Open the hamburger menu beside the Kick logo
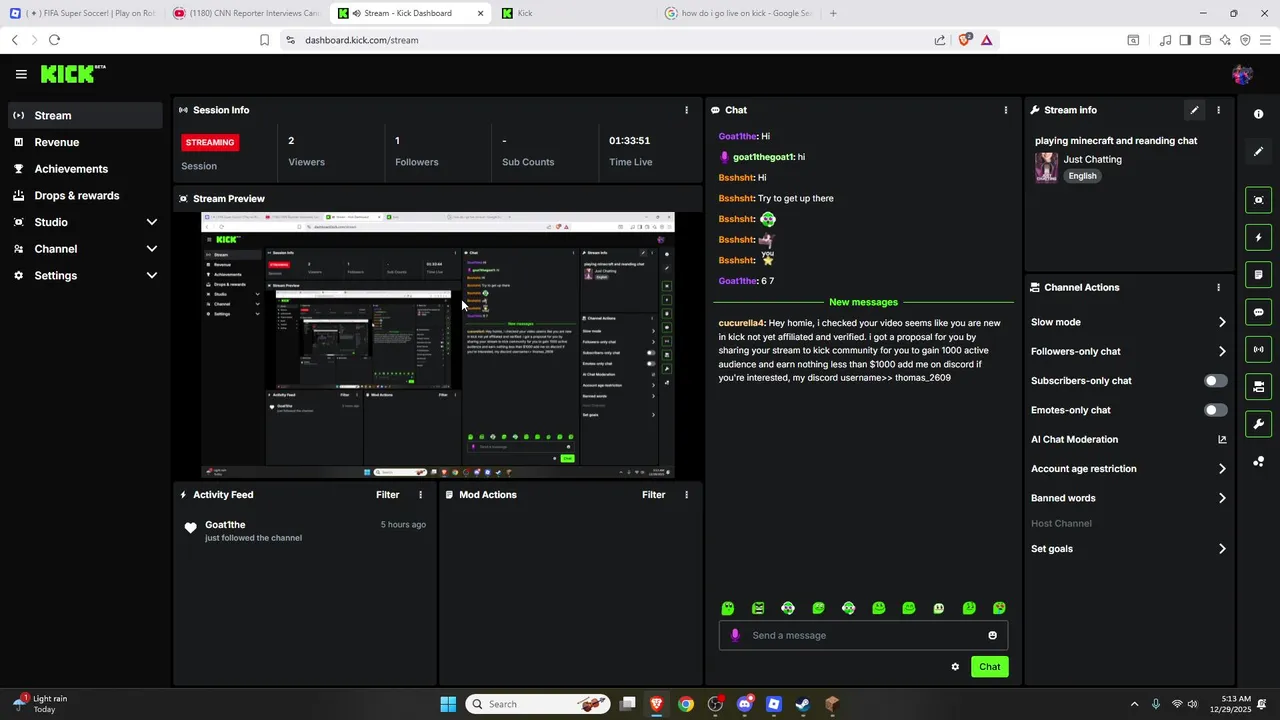The width and height of the screenshot is (1280, 720). coord(21,74)
